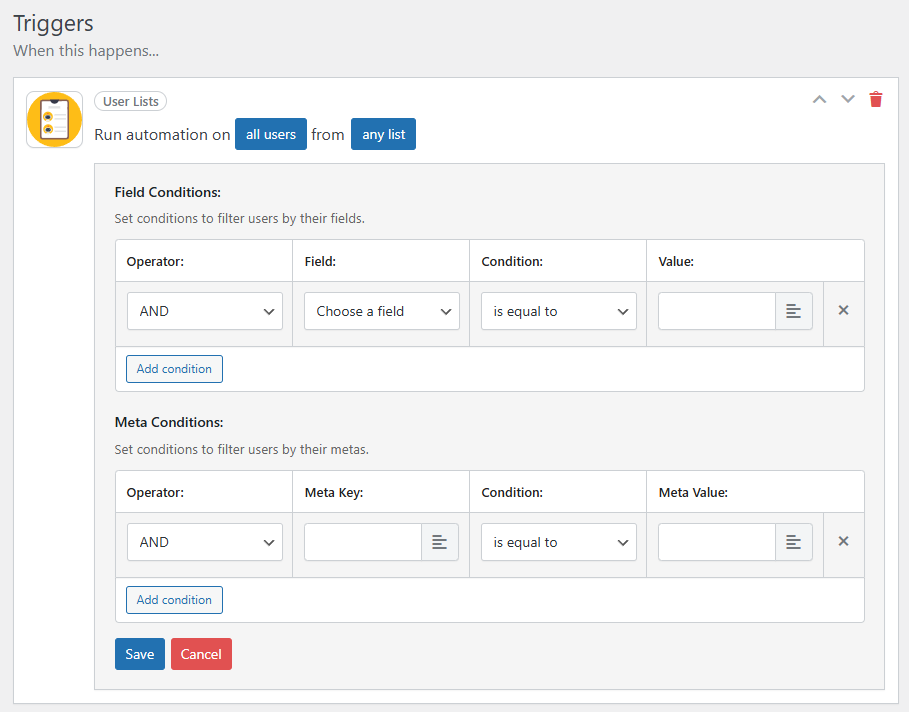Move the trigger down with down arrow
909x712 pixels.
848,99
